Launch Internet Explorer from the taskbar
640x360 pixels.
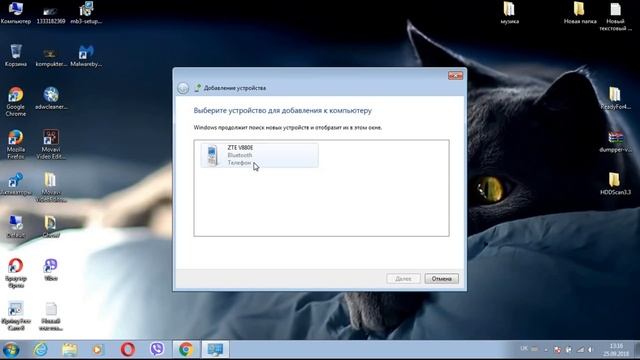(40, 350)
